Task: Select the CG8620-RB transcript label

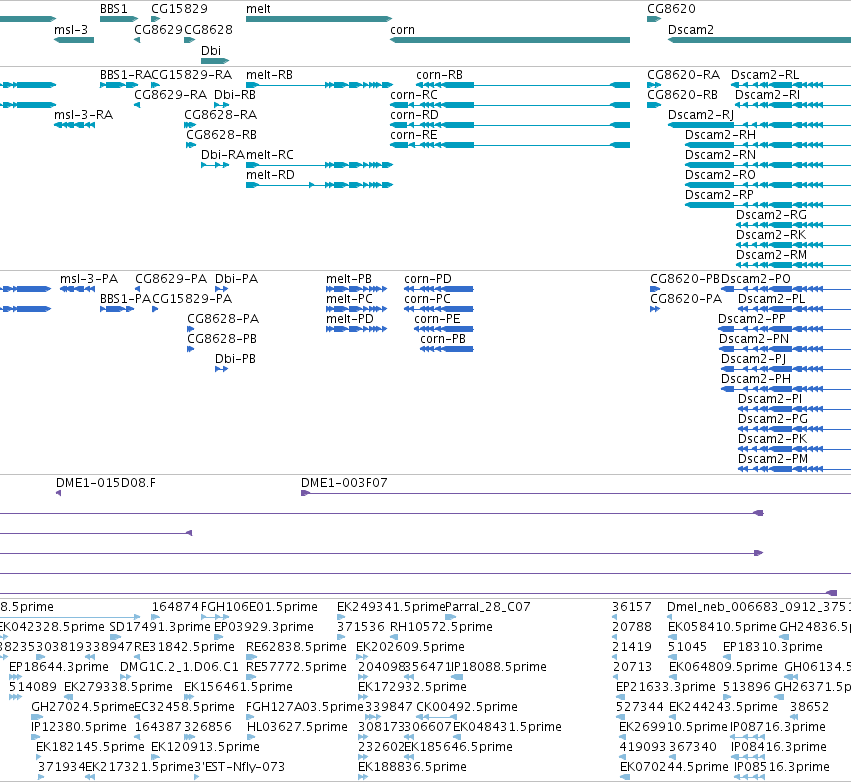Action: point(682,95)
